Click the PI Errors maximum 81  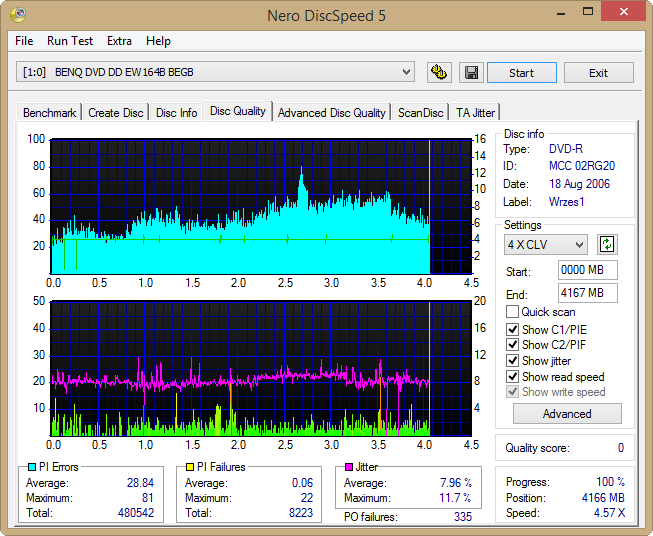[148, 498]
